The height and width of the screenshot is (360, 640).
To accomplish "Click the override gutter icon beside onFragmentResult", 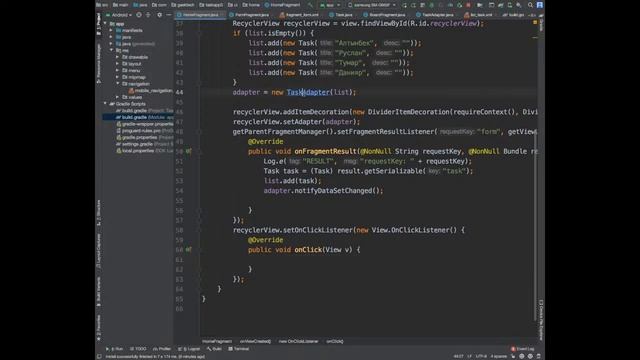I will [x=188, y=151].
